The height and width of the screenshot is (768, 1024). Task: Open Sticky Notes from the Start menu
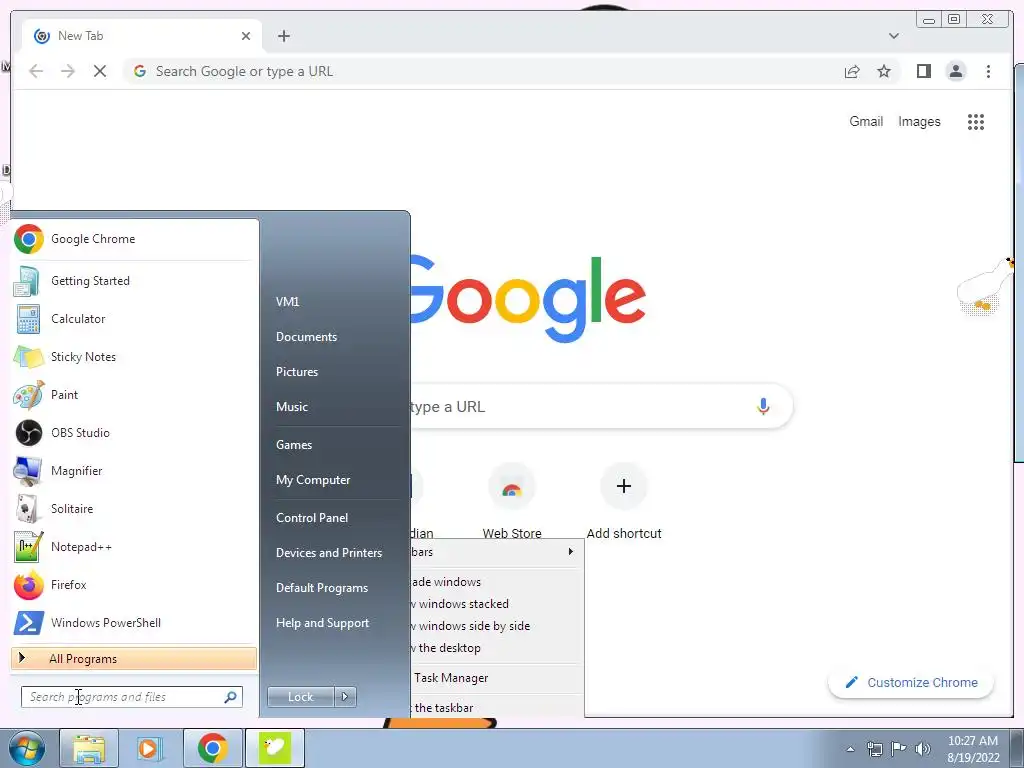tap(134, 357)
